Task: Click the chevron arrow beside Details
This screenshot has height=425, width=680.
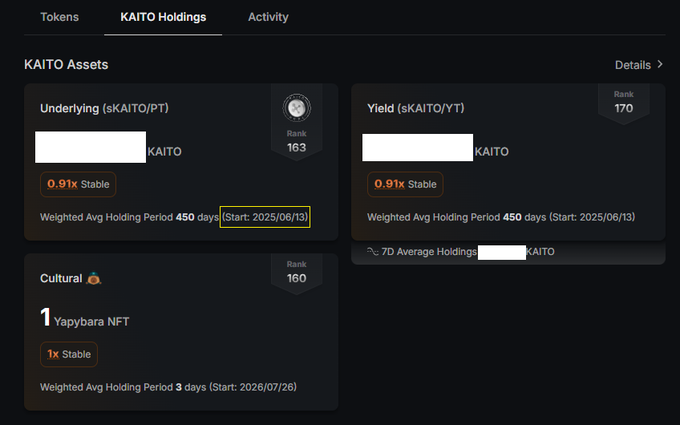Action: [660, 64]
